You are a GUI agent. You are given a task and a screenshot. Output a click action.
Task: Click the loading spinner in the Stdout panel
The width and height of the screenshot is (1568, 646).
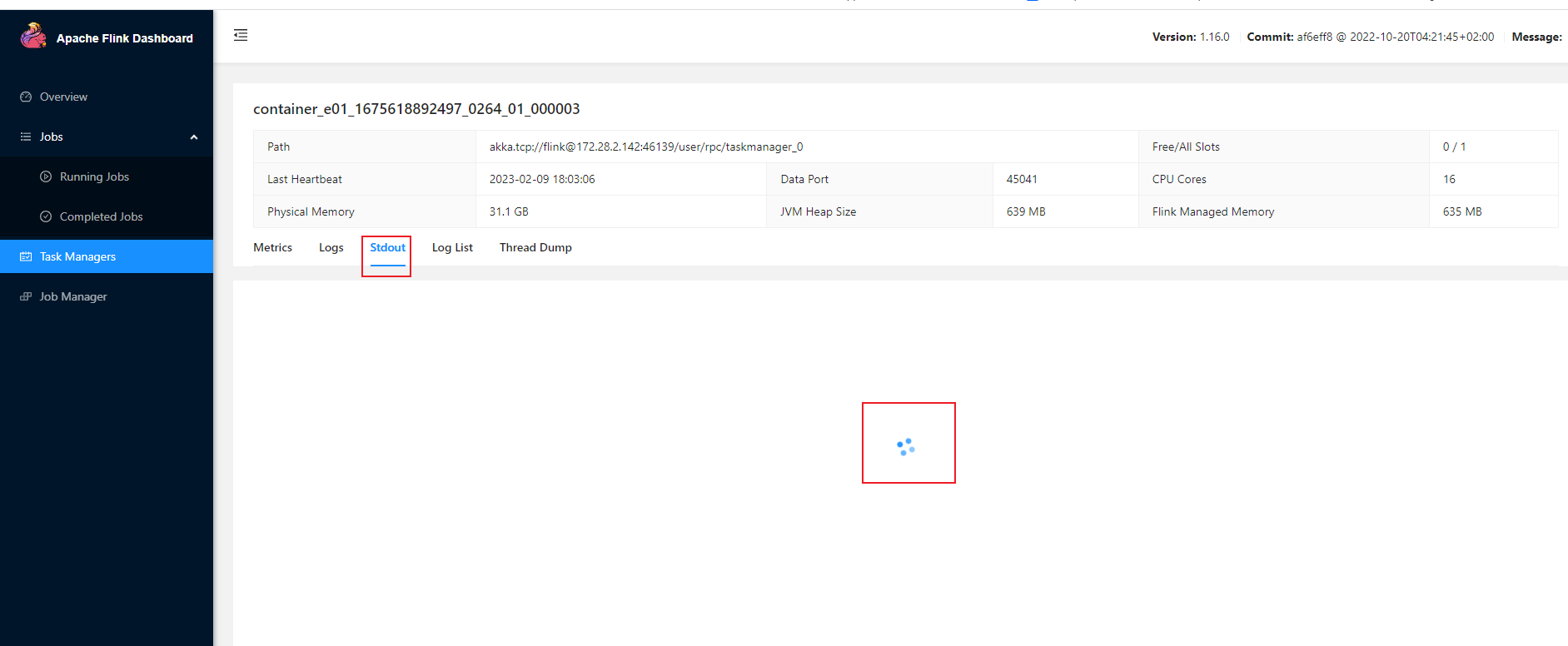906,447
